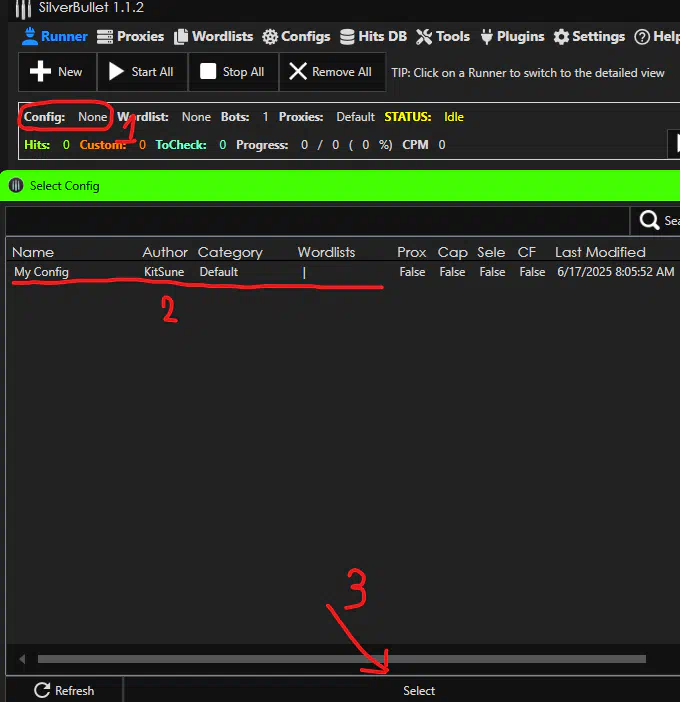Go to the Configs tab
Image resolution: width=680 pixels, height=702 pixels.
pos(296,36)
